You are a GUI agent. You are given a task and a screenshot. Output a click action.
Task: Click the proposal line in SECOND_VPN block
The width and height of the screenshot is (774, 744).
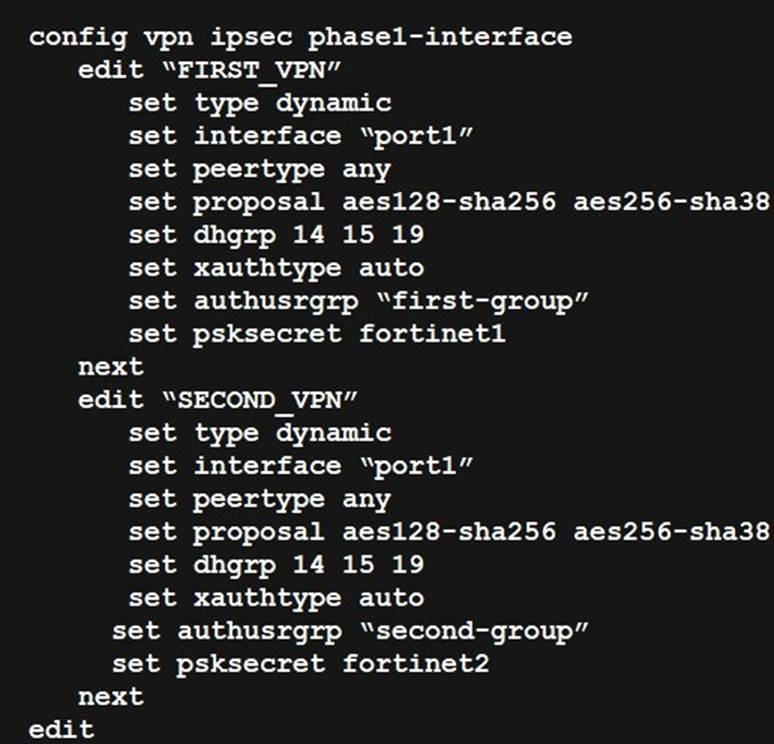448,532
